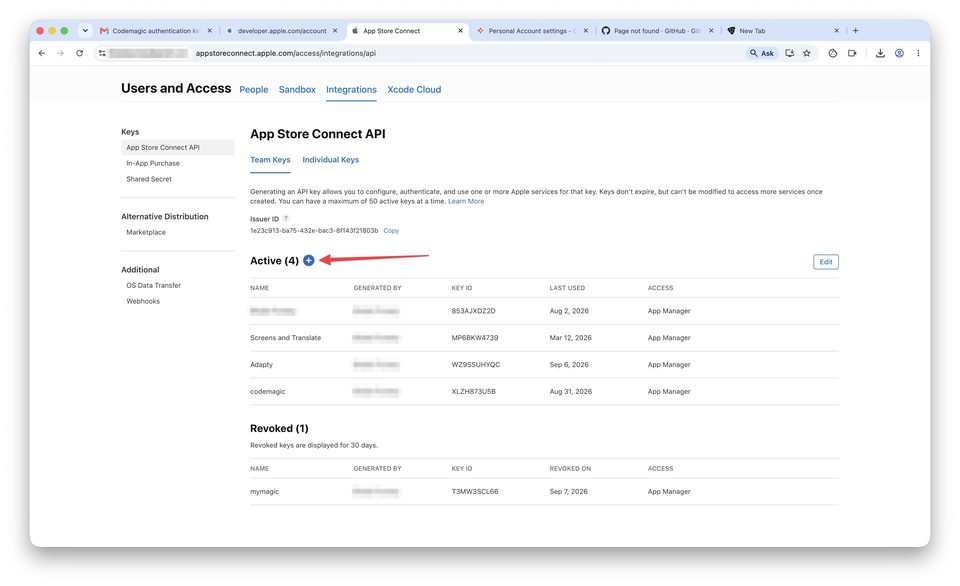Click the blue plus icon beside Active (4)
Screen dimensions: 960x586
tap(309, 260)
